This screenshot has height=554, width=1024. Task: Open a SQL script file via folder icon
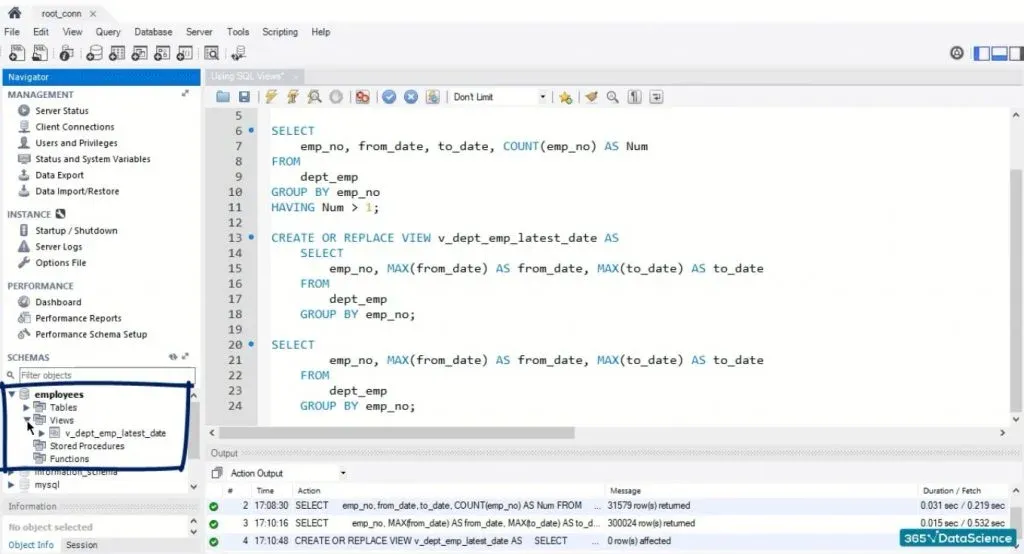(x=224, y=97)
